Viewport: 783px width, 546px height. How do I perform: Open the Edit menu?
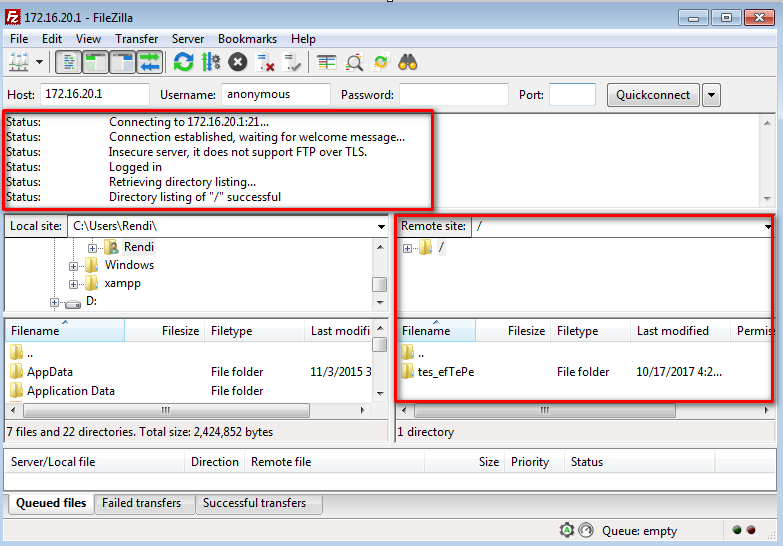52,39
